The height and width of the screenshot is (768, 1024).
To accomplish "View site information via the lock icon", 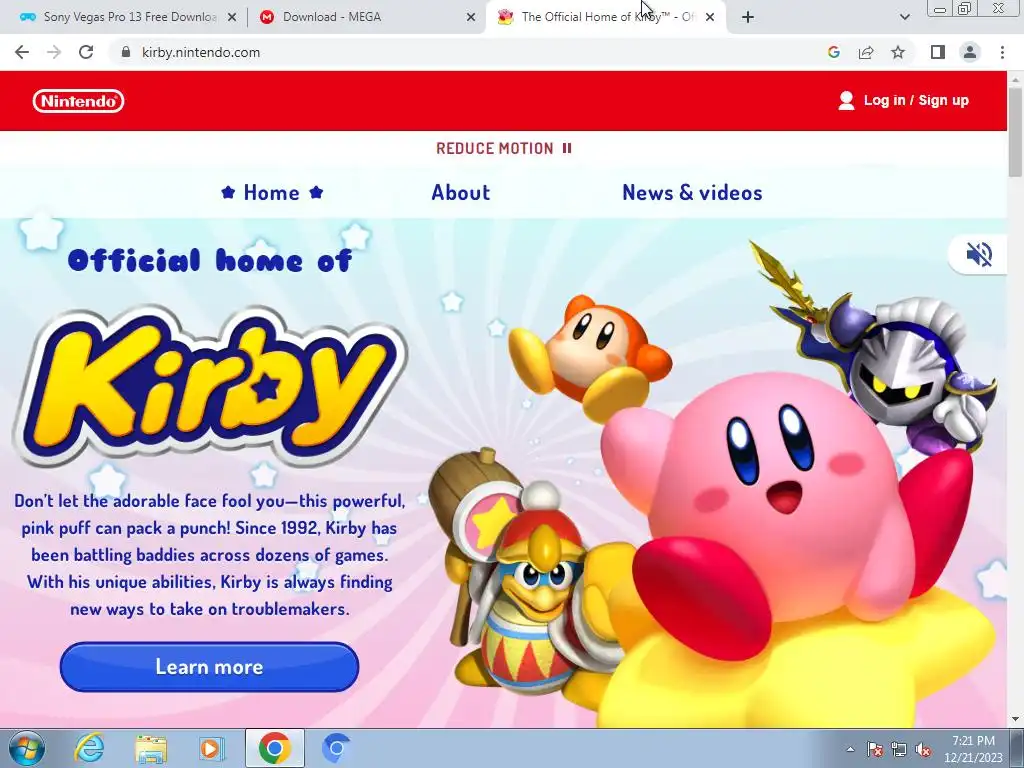I will (126, 52).
